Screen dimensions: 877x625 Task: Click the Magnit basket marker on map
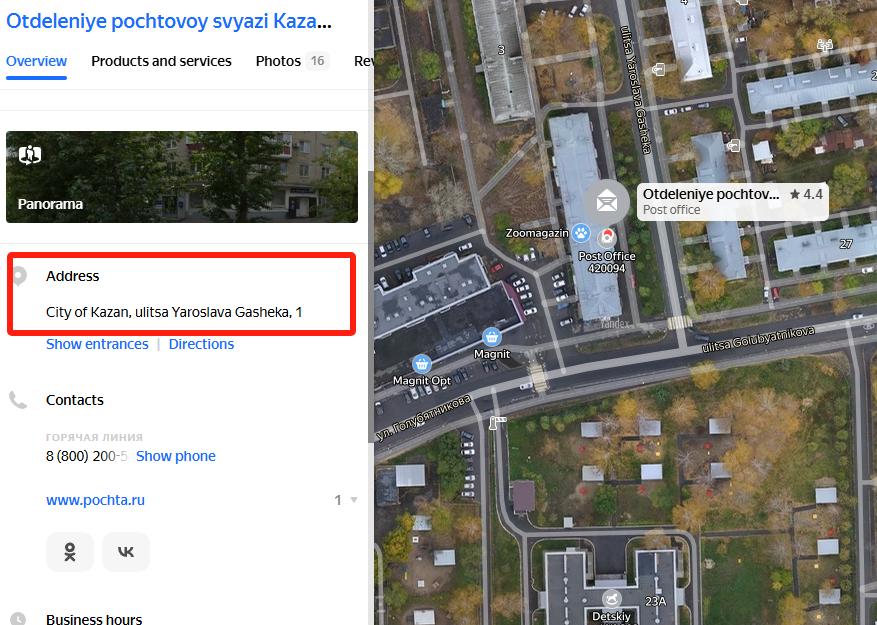(x=492, y=337)
